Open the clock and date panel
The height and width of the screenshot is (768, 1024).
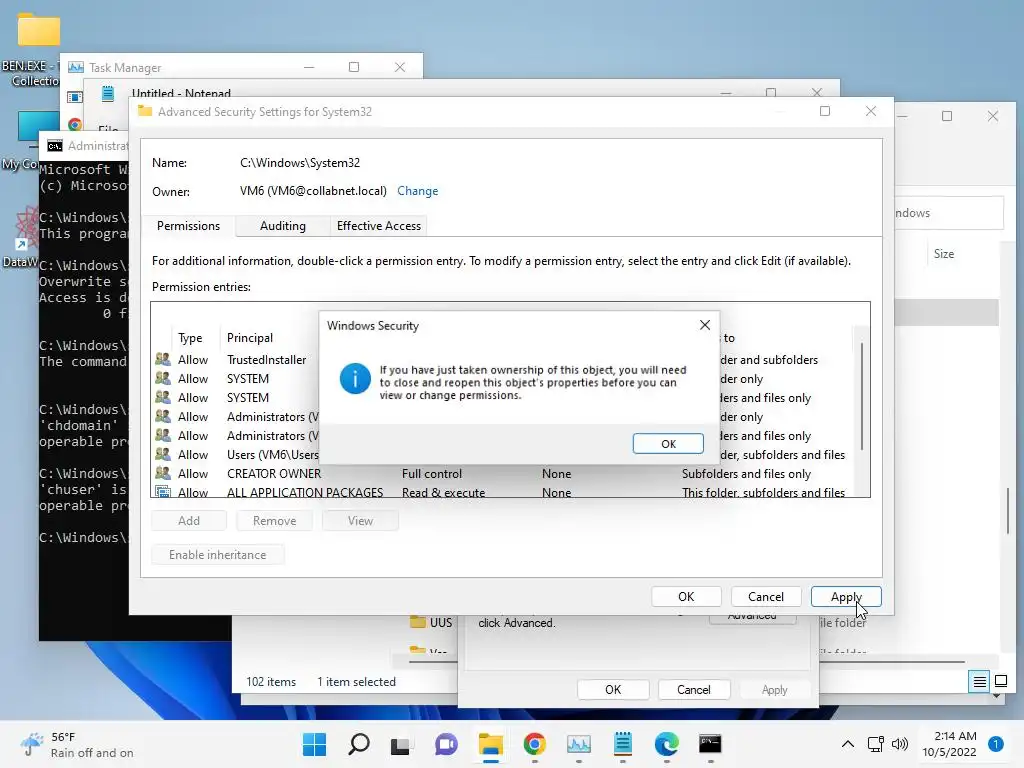click(x=948, y=744)
